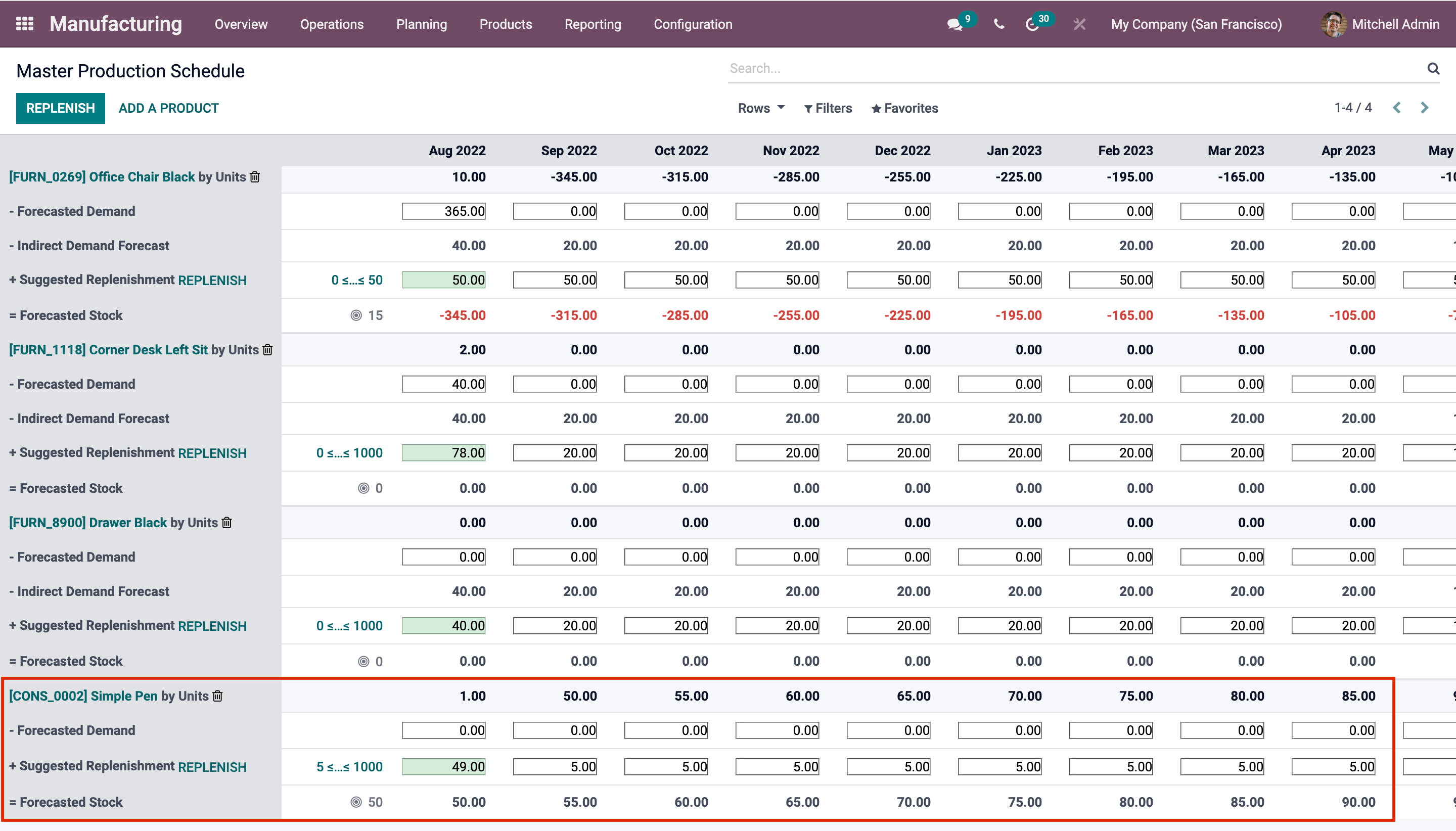Go to next page arrow
This screenshot has height=831, width=1456.
pos(1424,108)
